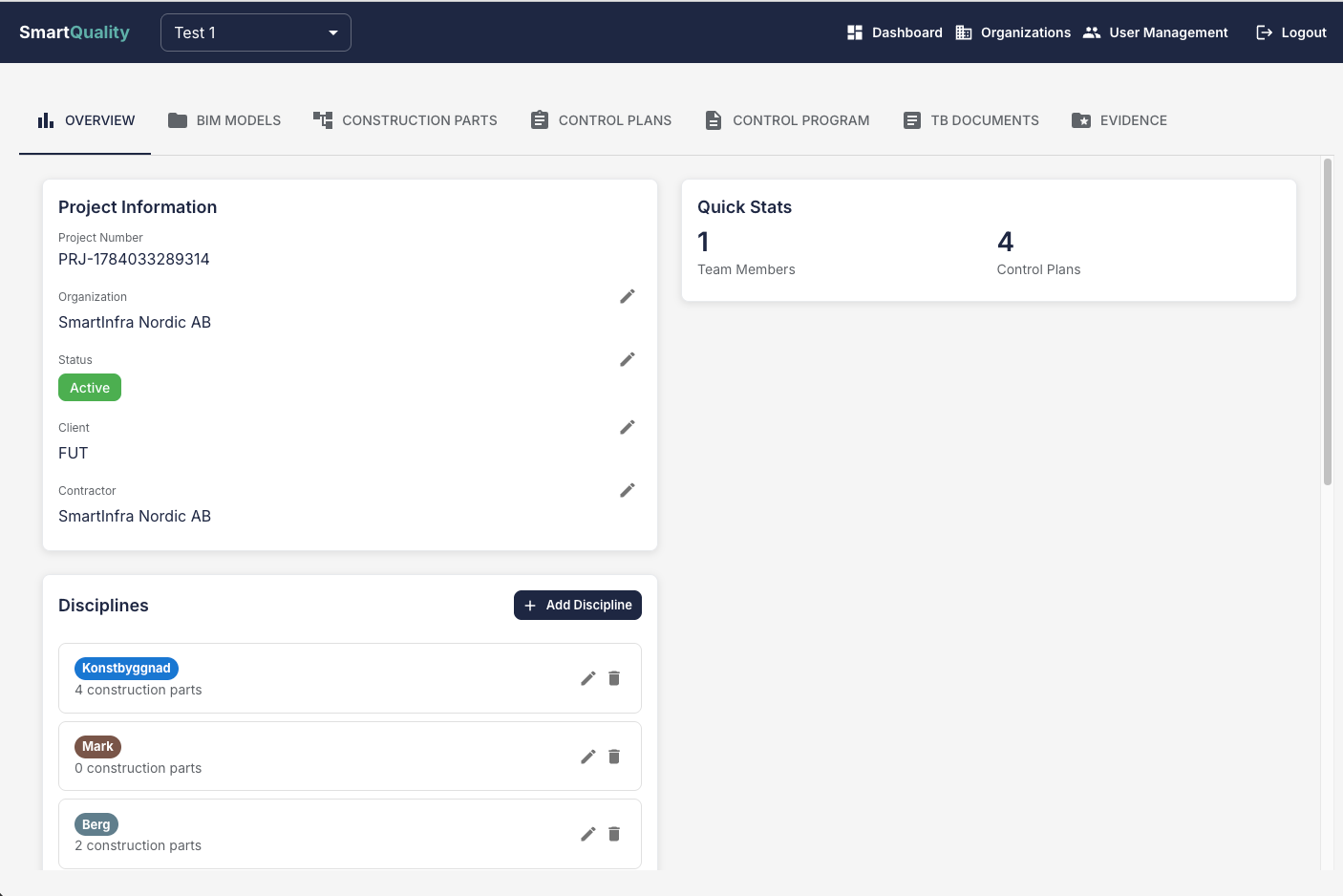Edit the Konstbyggnad discipline
Screen dimensions: 1343x896
tap(588, 678)
